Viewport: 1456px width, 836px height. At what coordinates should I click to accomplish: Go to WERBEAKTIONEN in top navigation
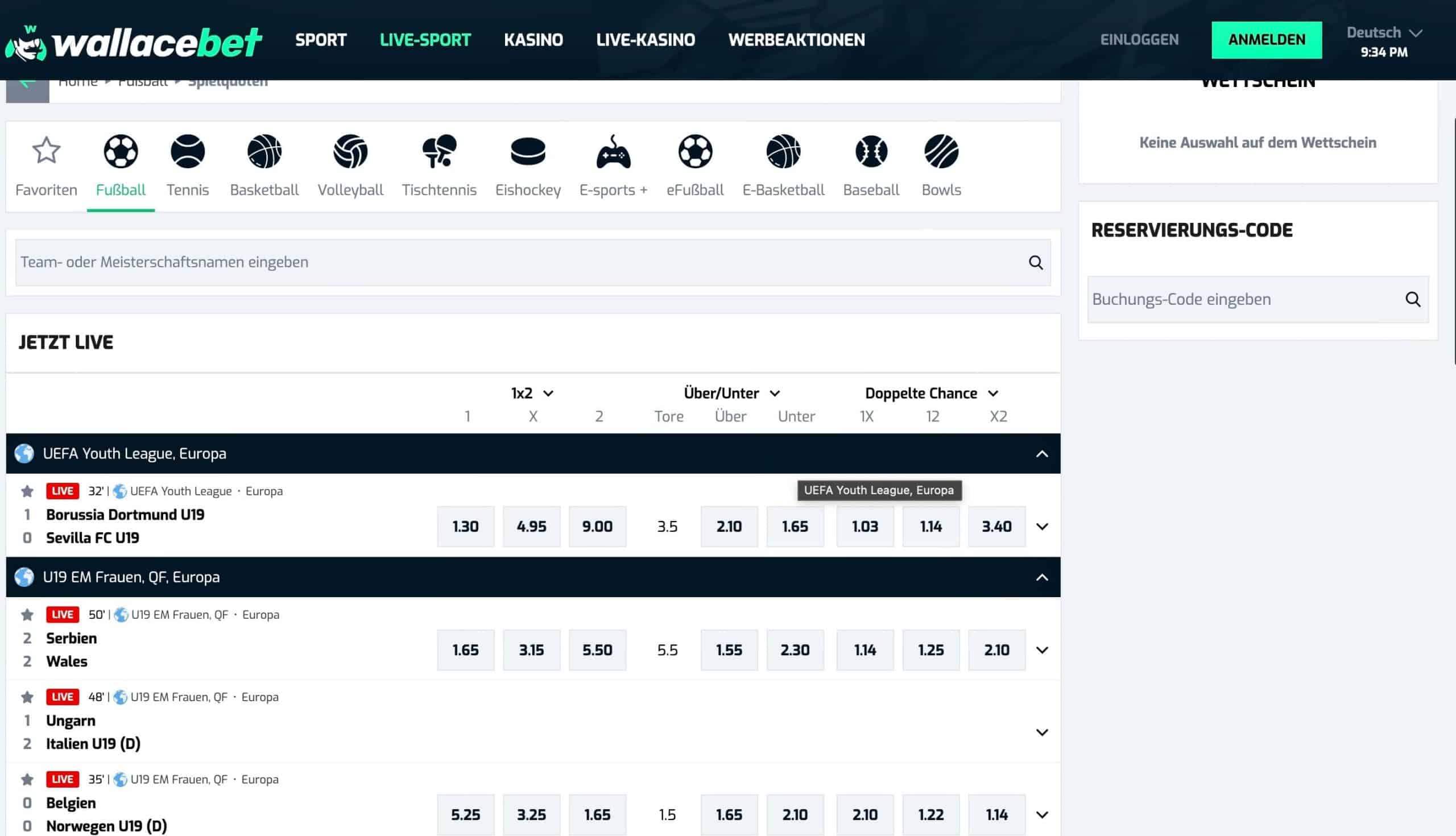[x=796, y=40]
